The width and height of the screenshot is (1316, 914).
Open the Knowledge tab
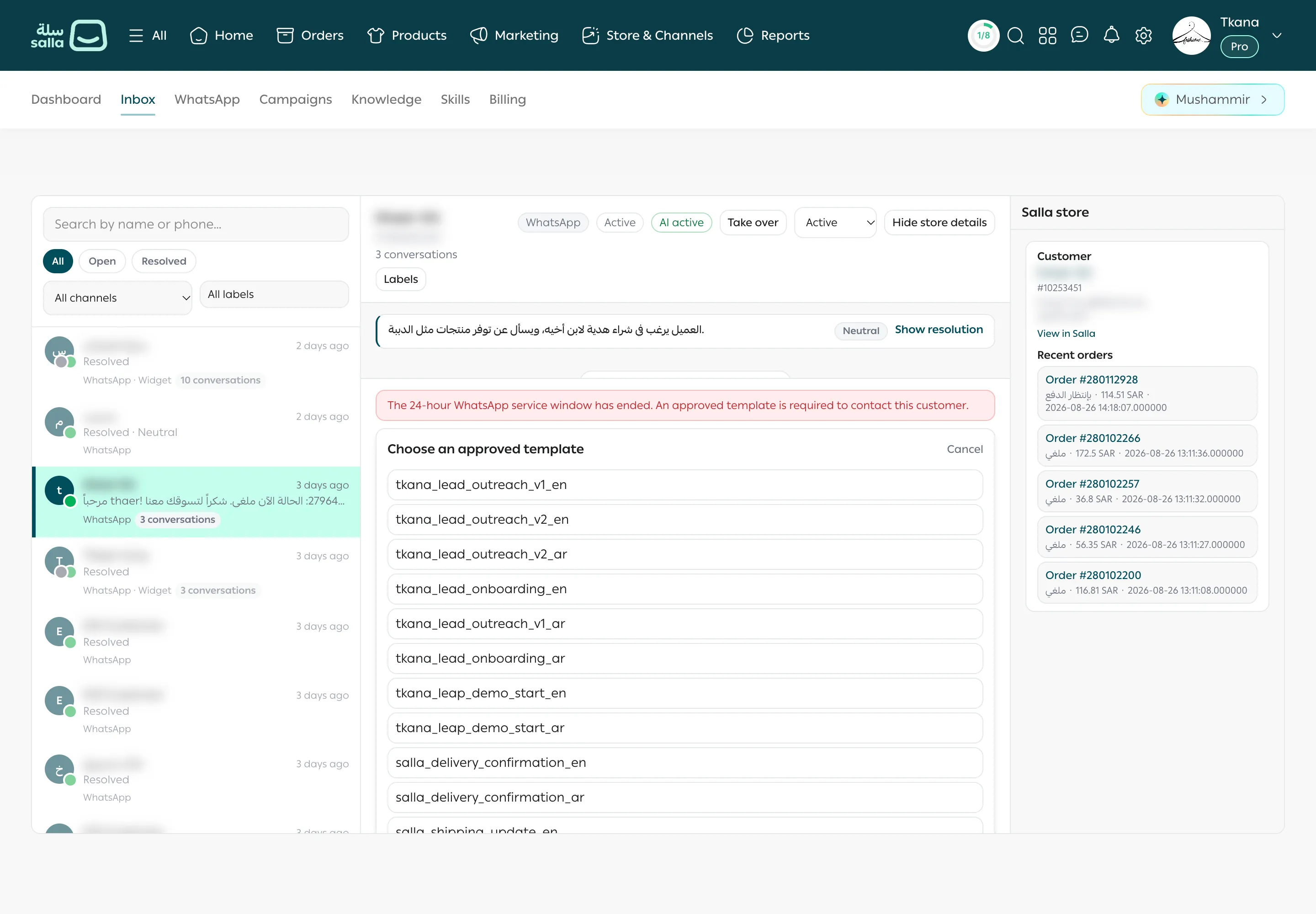387,100
